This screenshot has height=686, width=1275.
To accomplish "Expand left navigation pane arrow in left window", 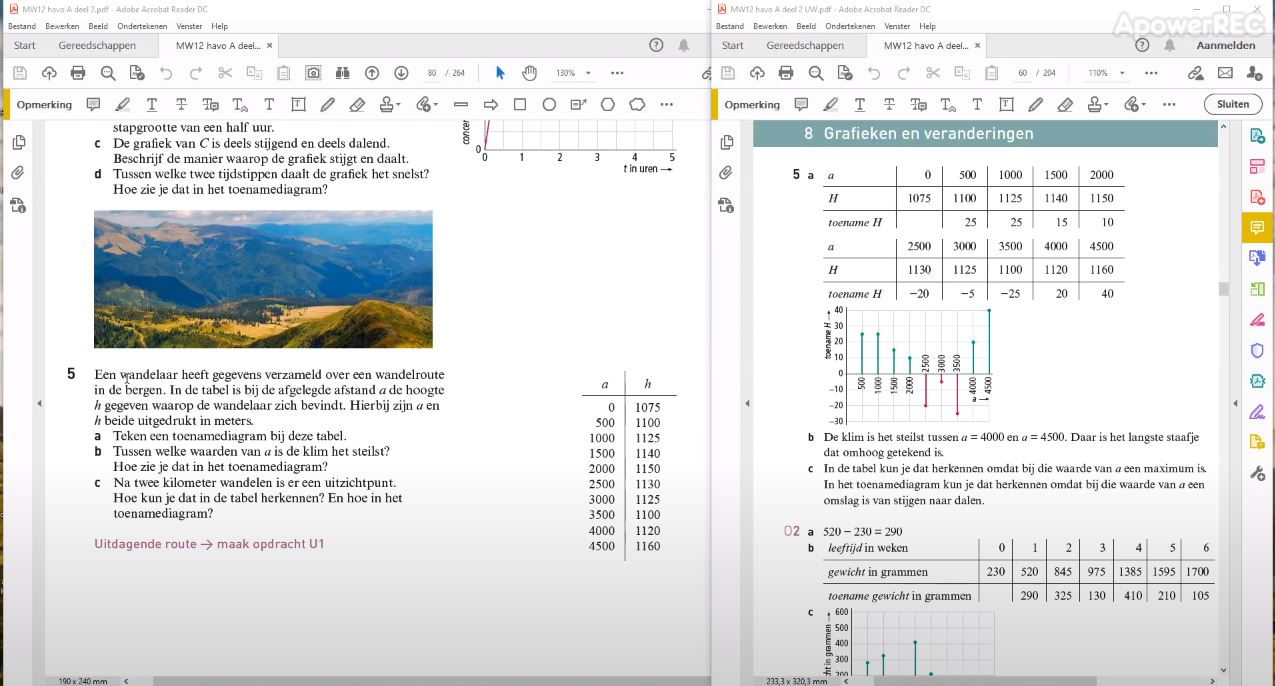I will pyautogui.click(x=40, y=403).
